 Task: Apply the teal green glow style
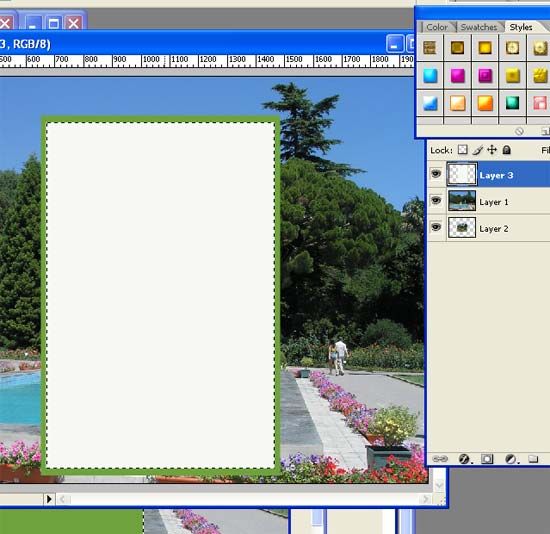pyautogui.click(x=512, y=103)
